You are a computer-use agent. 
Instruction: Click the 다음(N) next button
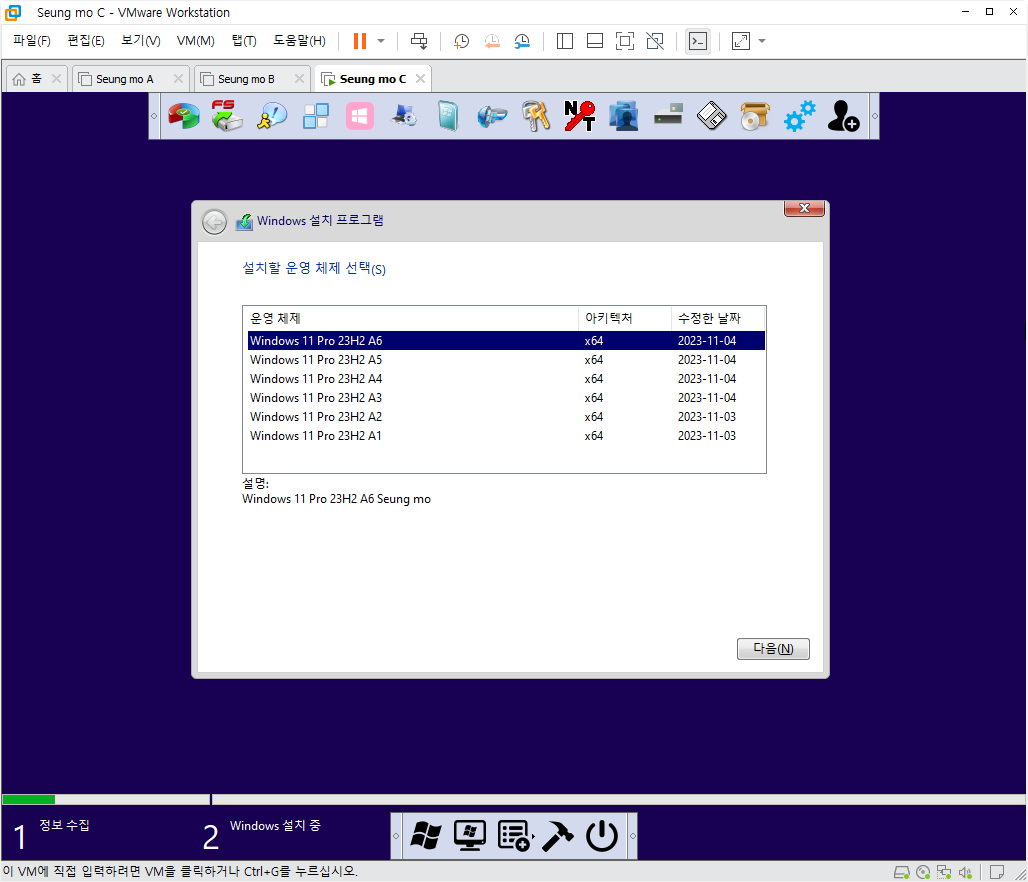click(773, 649)
